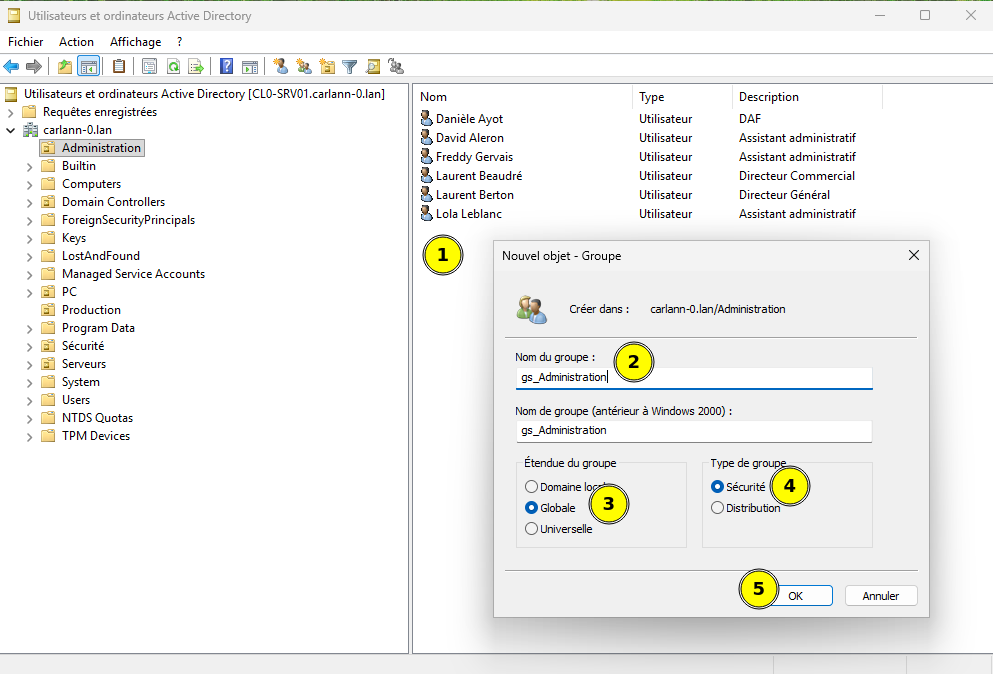Toggle the Show/Hide action pane icon
The width and height of the screenshot is (993, 674).
pos(250,66)
